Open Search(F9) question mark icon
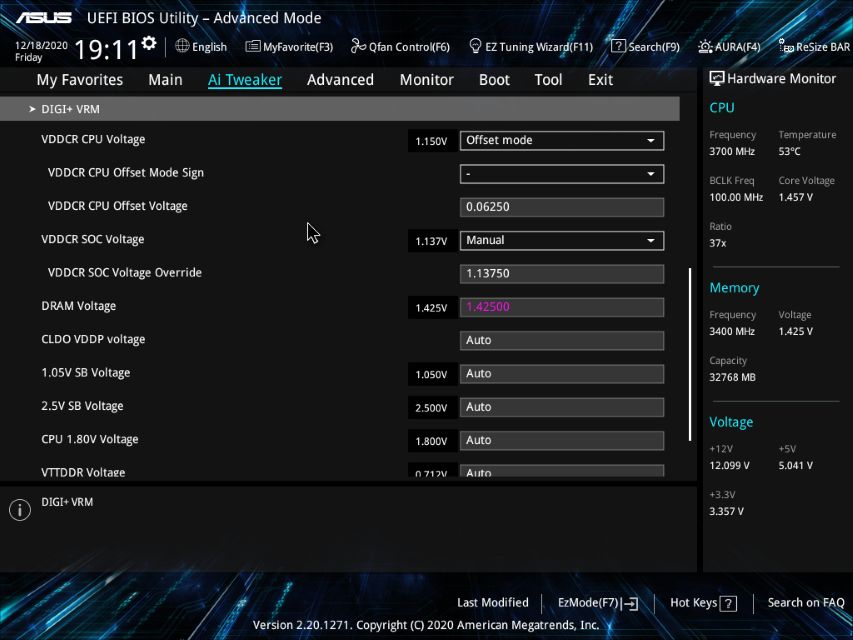Image resolution: width=853 pixels, height=640 pixels. pyautogui.click(x=618, y=46)
